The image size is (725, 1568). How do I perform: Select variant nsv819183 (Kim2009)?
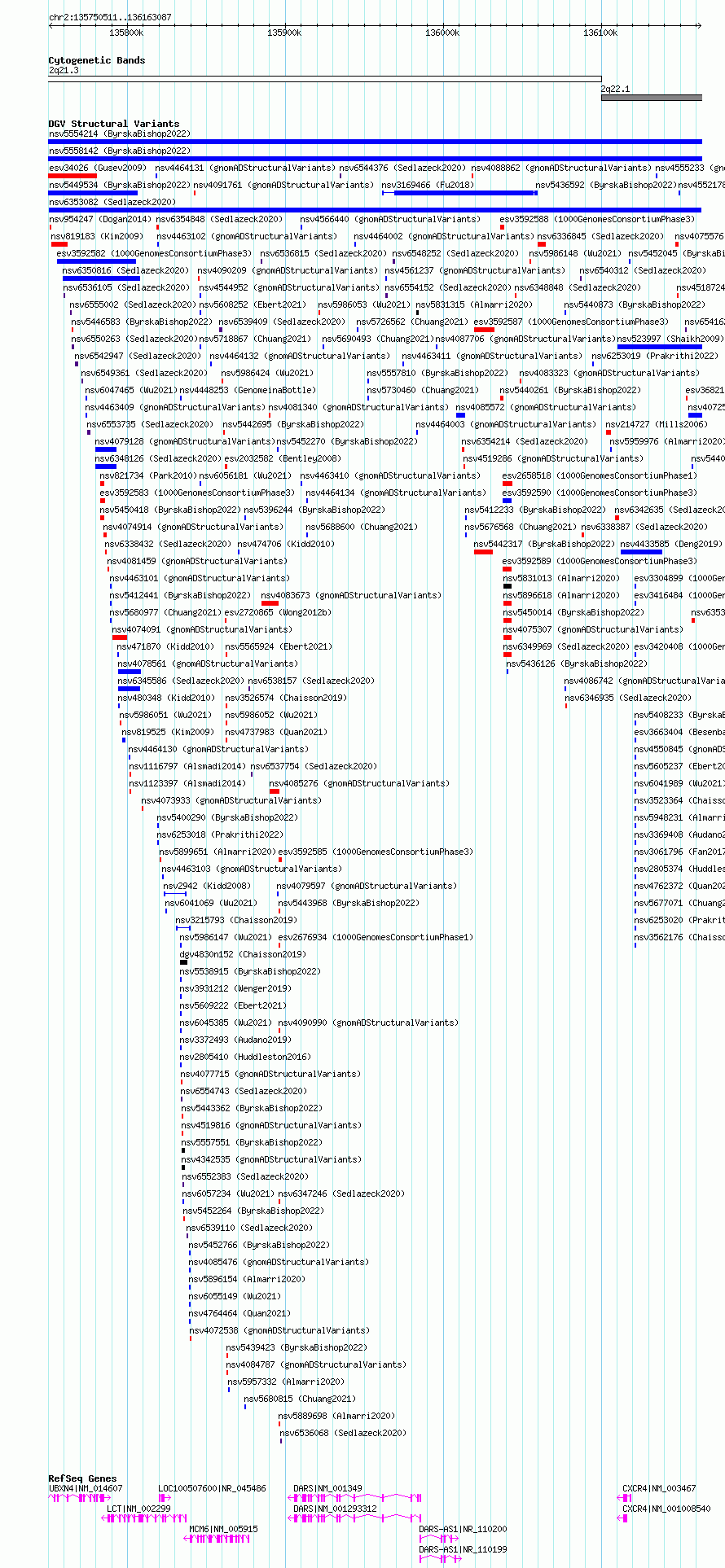pos(59,244)
